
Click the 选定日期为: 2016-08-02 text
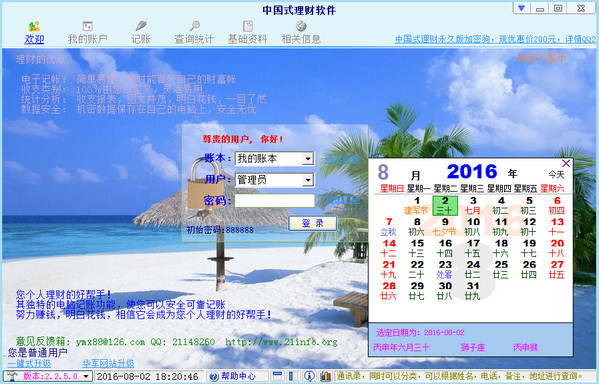(420, 332)
